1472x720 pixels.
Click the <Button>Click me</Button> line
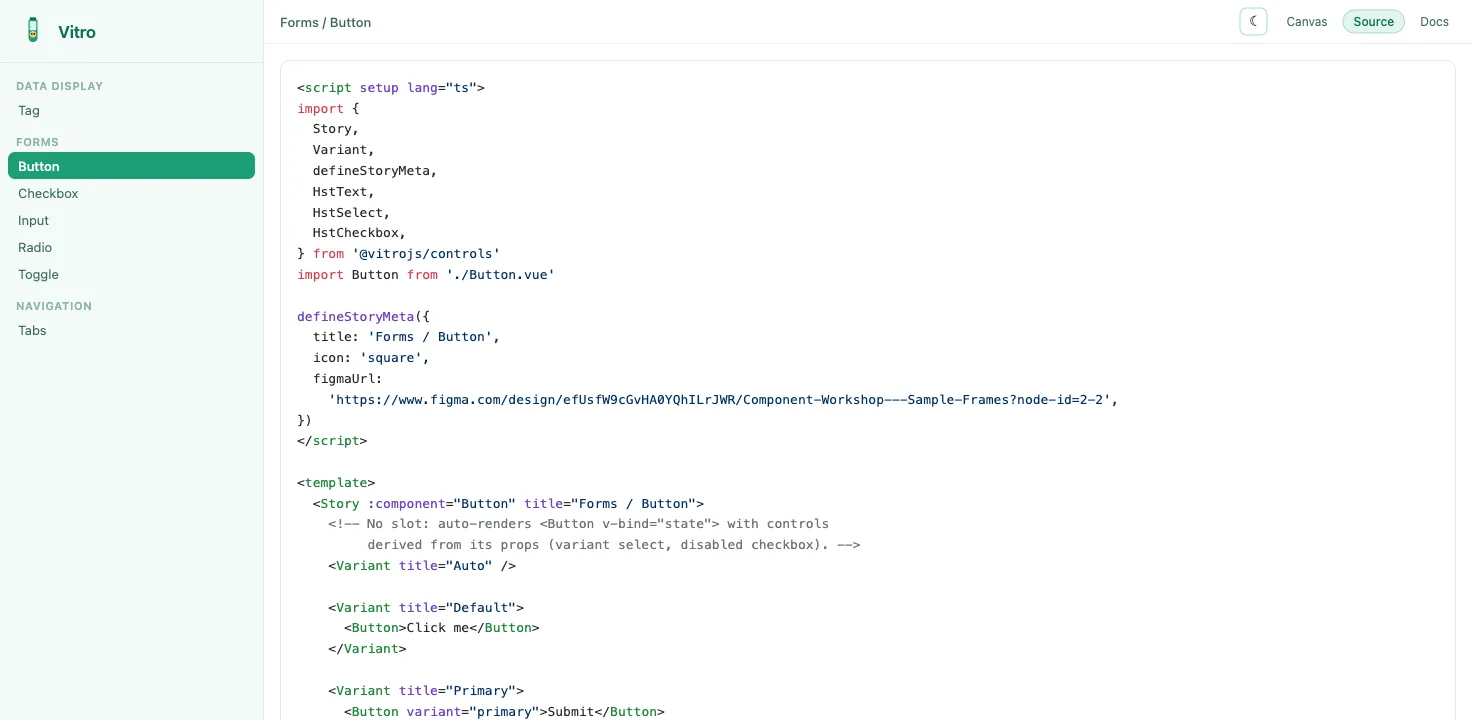441,628
